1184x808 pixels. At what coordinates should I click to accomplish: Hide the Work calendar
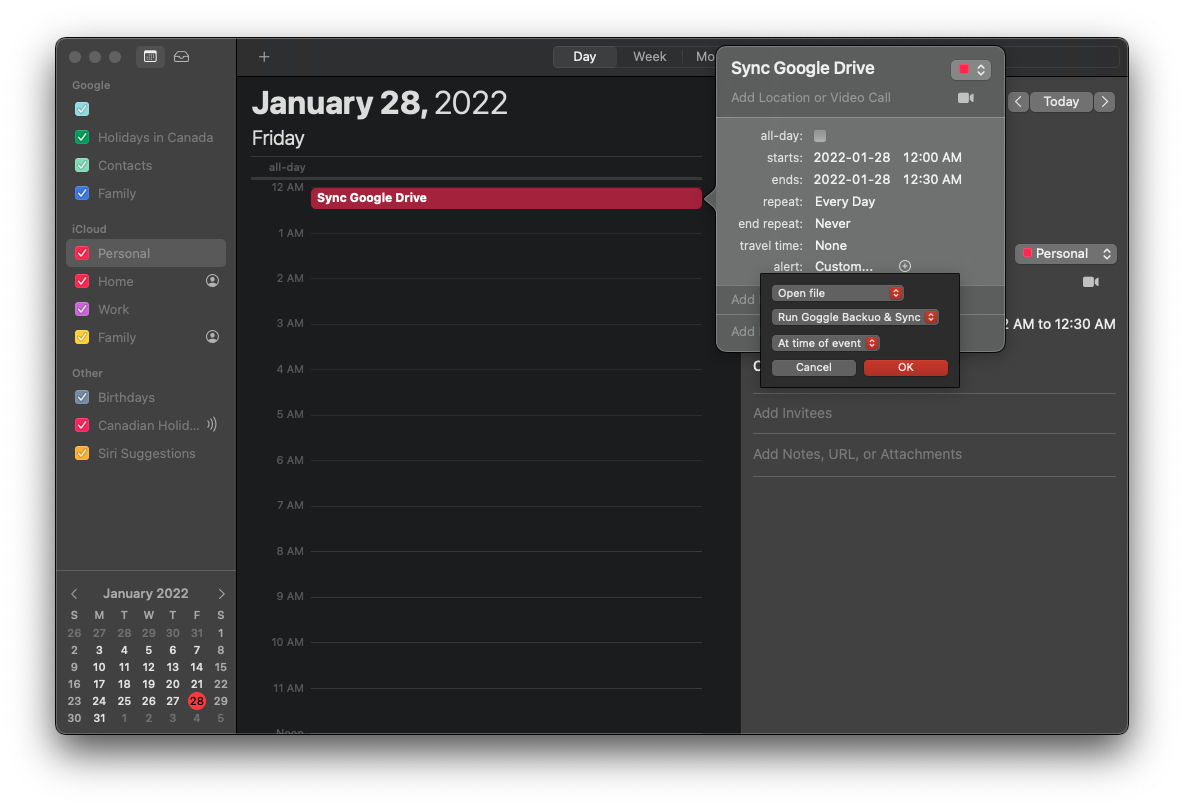click(82, 309)
